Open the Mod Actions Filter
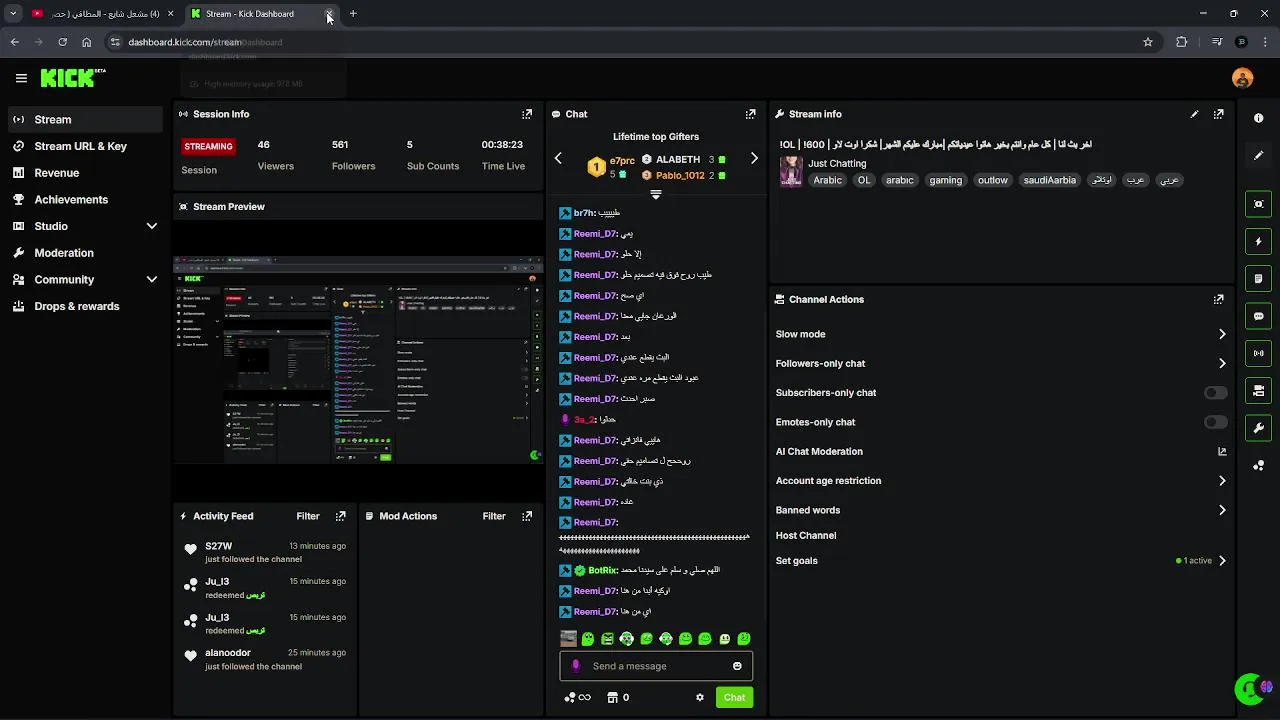Screen dimensions: 1280x720 tap(494, 516)
